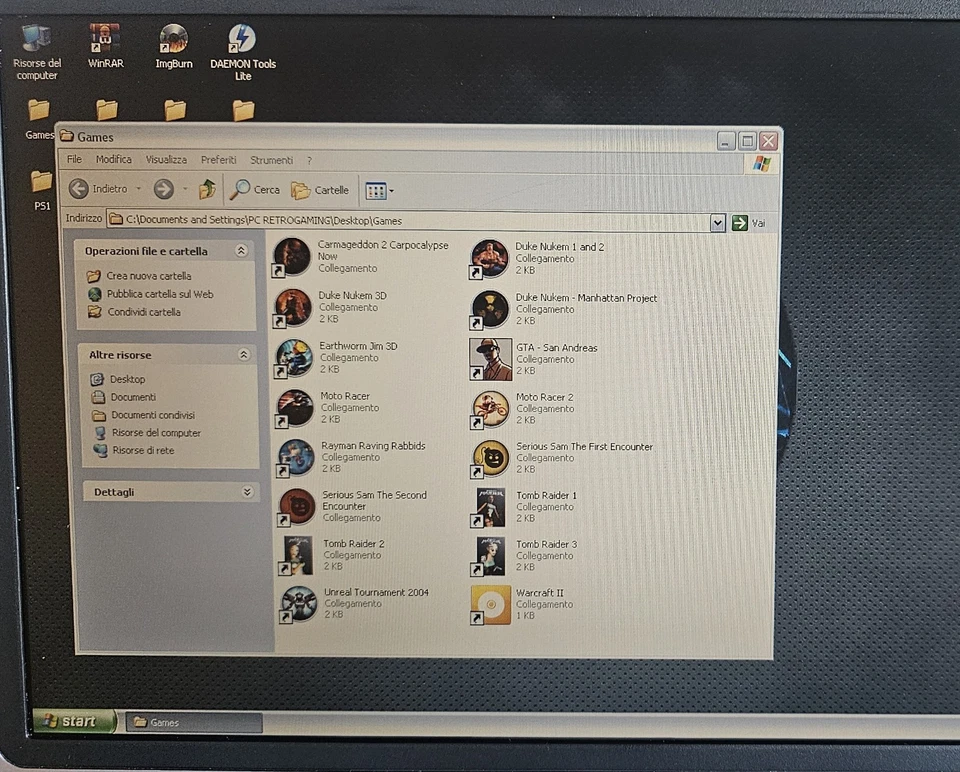Screen dimensions: 960x772
Task: Open the forward history dropdown arrow
Action: [185, 189]
